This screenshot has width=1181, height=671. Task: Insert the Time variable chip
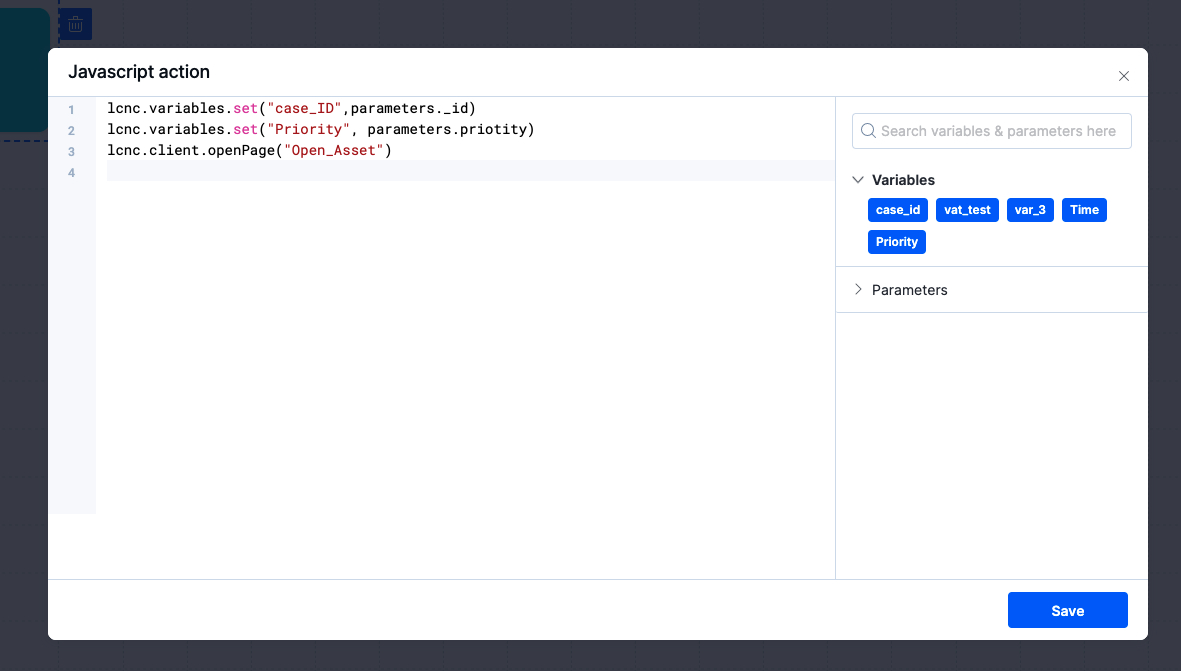(1084, 210)
